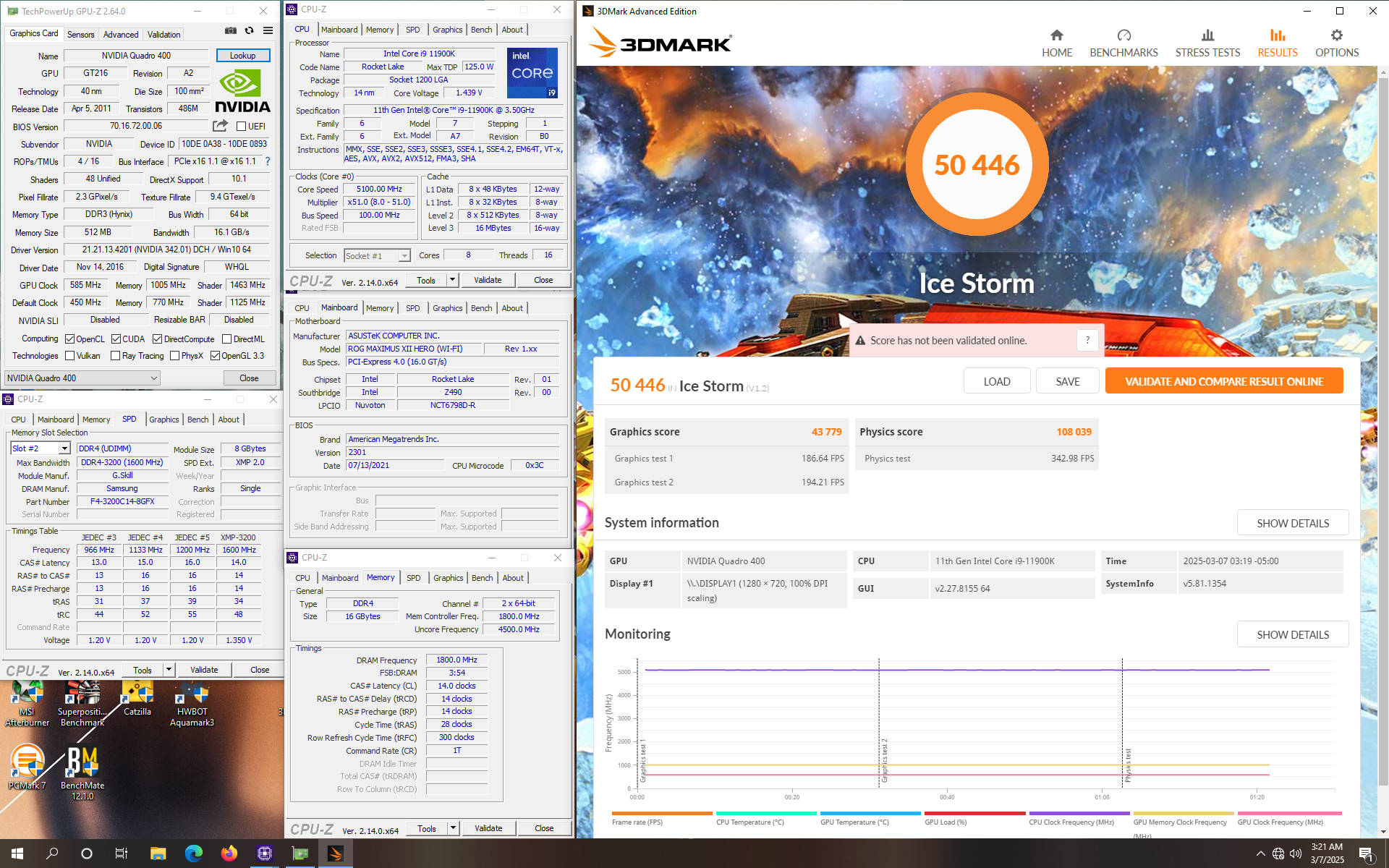Select Bench tab in CPU-Z CPU window
The image size is (1389, 868).
(481, 30)
